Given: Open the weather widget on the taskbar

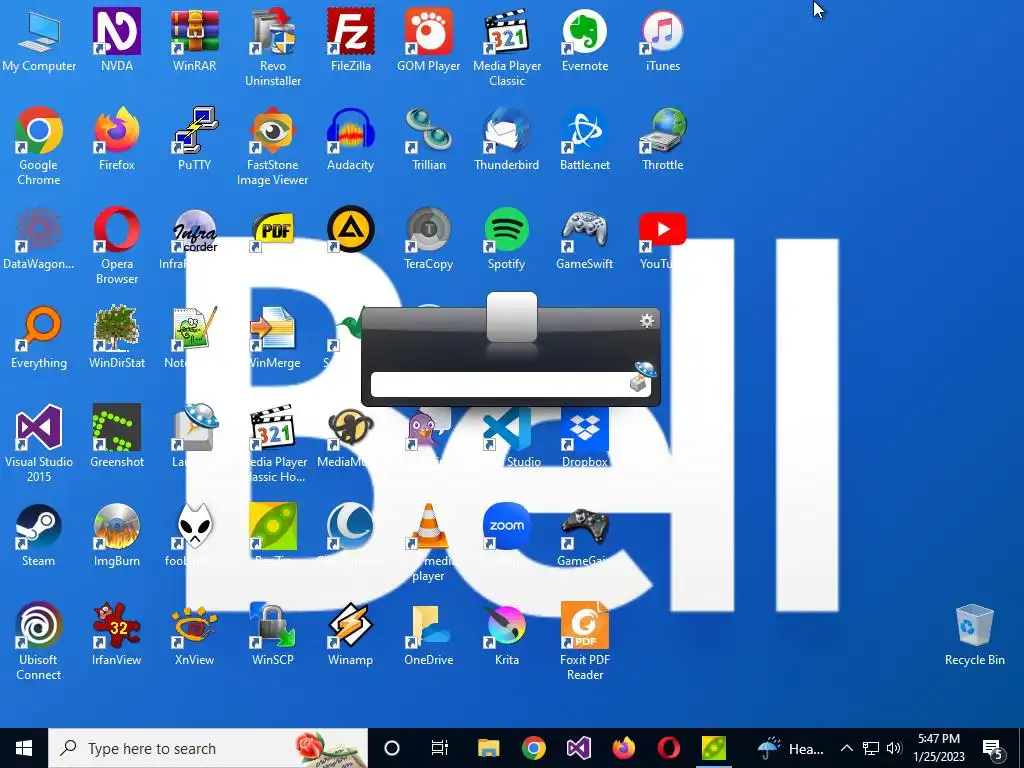Looking at the screenshot, I should pos(791,748).
